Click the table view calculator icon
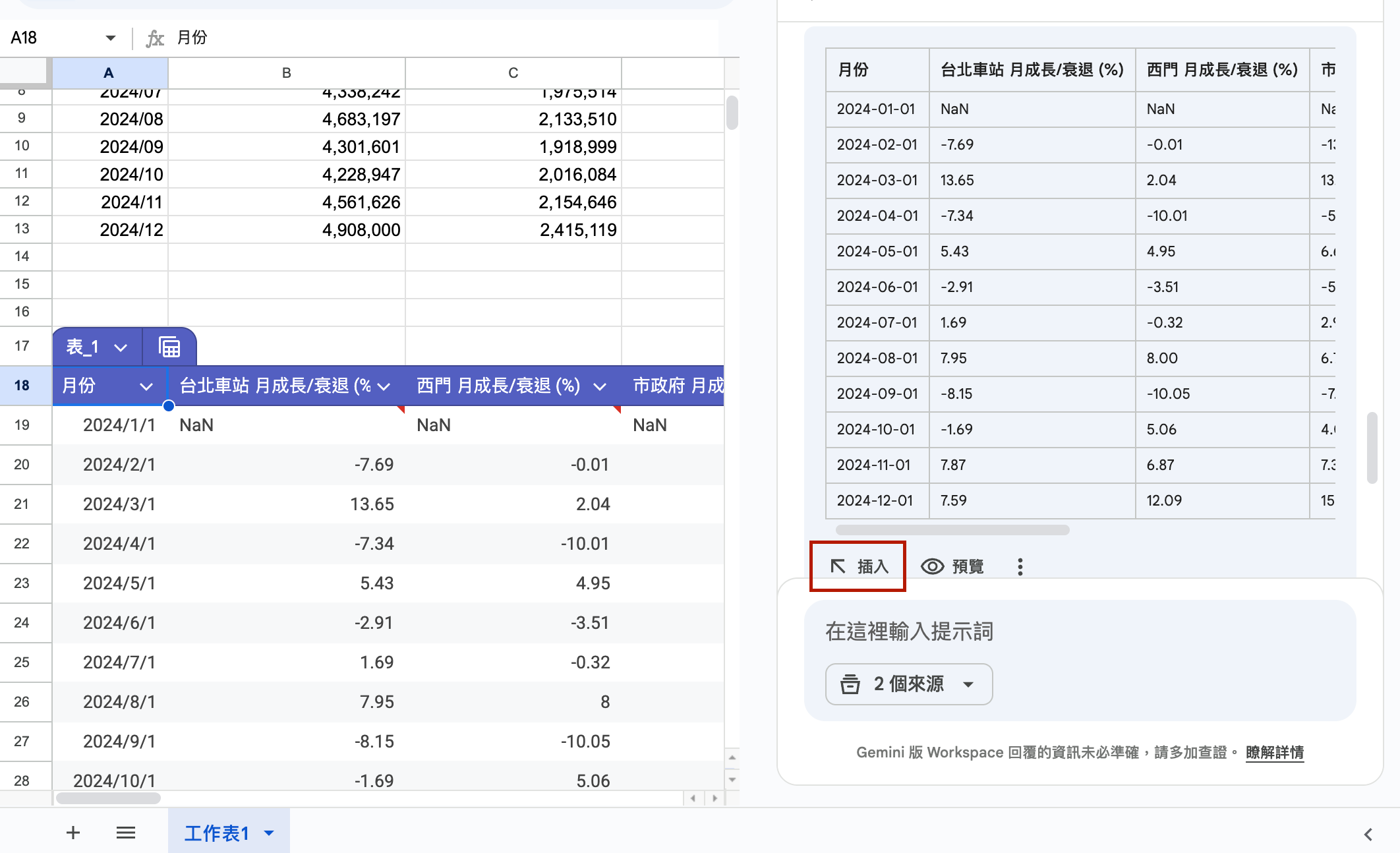The width and height of the screenshot is (1400, 853). click(169, 347)
